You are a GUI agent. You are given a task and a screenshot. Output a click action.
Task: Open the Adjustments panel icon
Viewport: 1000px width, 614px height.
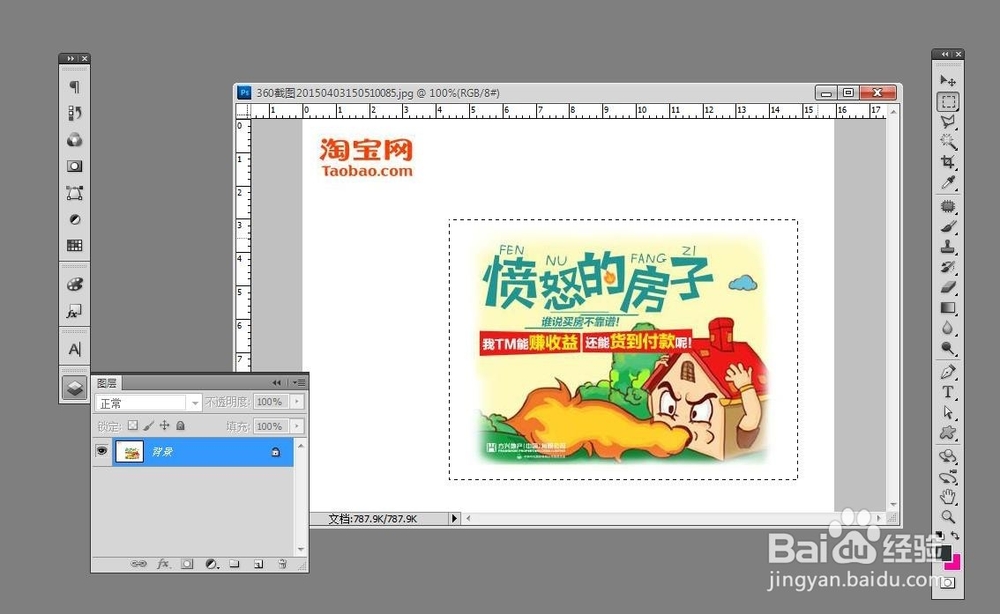(75, 219)
